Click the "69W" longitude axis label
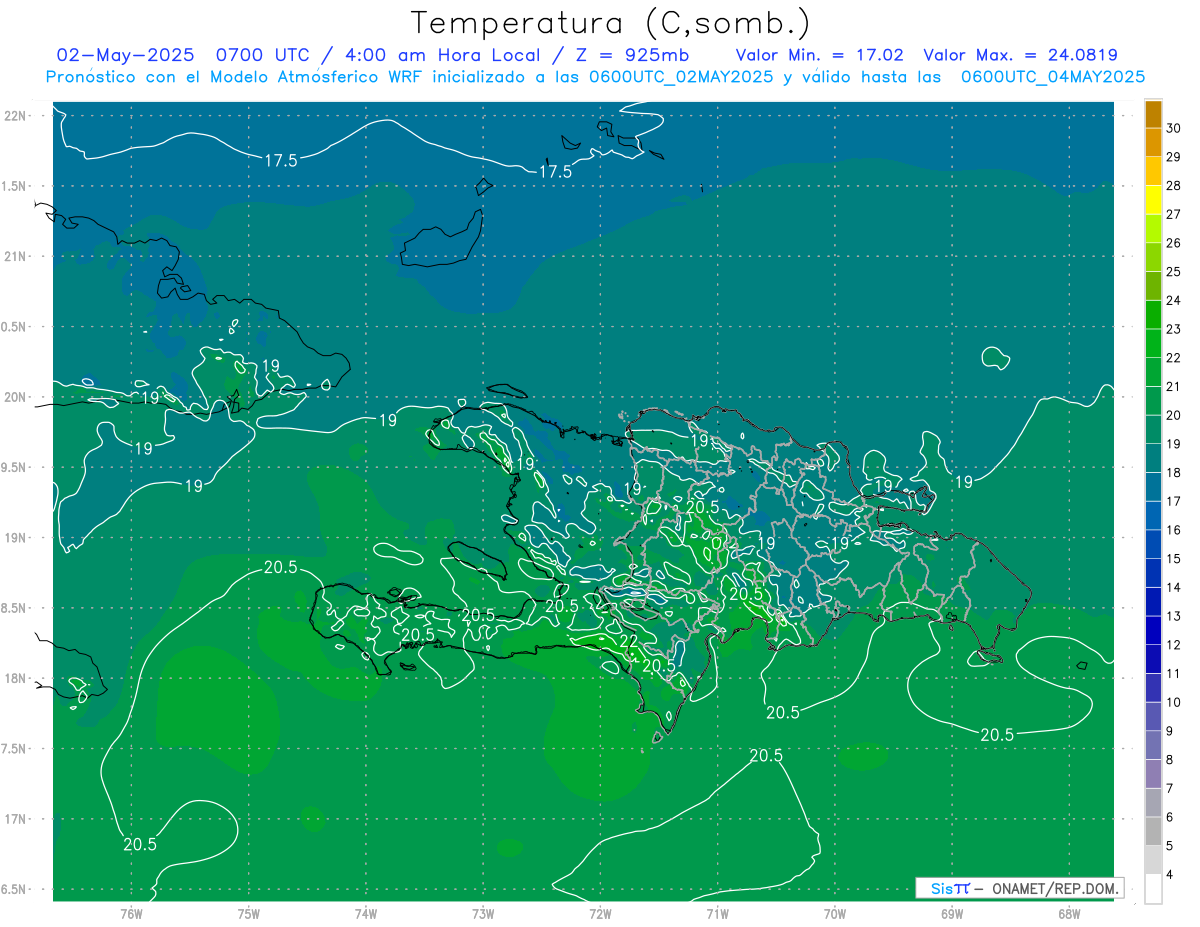1200x927 pixels. [x=952, y=914]
